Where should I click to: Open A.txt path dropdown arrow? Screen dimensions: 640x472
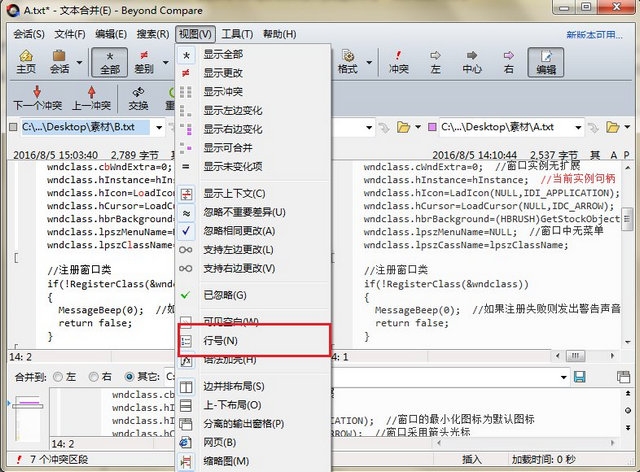coord(578,127)
